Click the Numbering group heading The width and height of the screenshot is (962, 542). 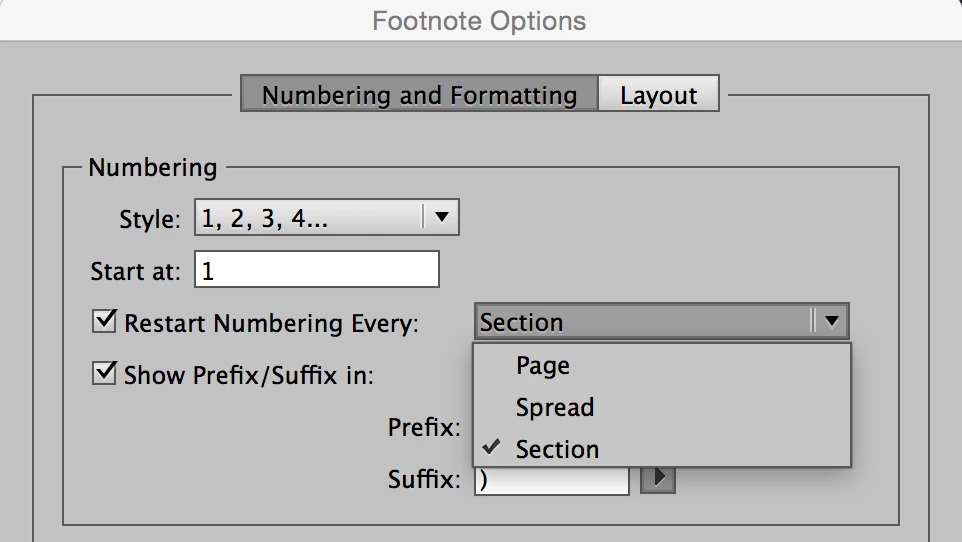pyautogui.click(x=152, y=167)
